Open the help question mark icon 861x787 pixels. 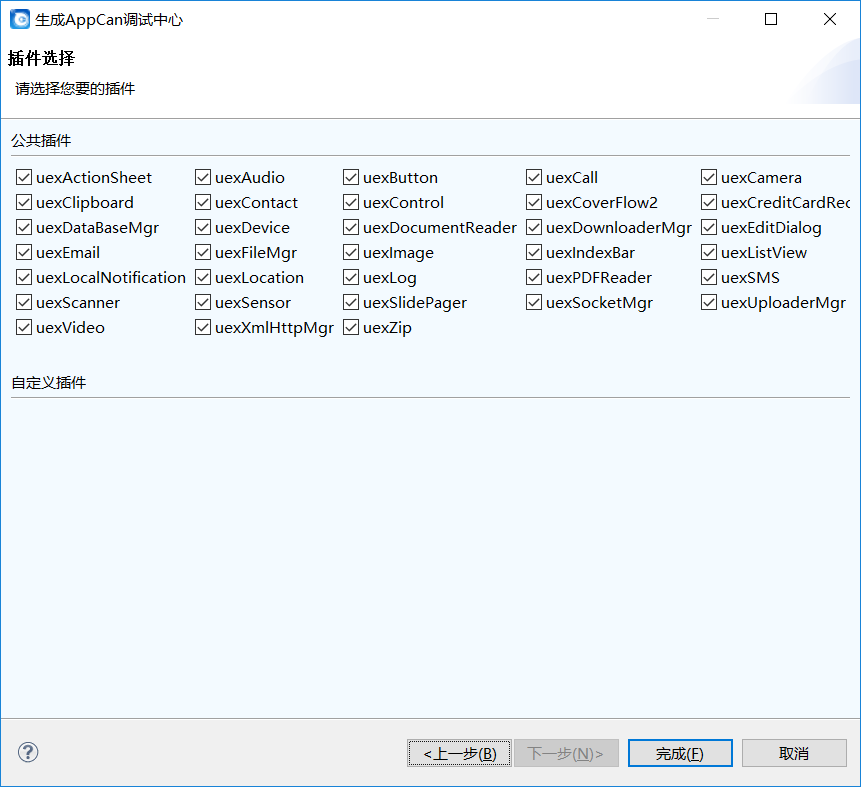point(28,752)
